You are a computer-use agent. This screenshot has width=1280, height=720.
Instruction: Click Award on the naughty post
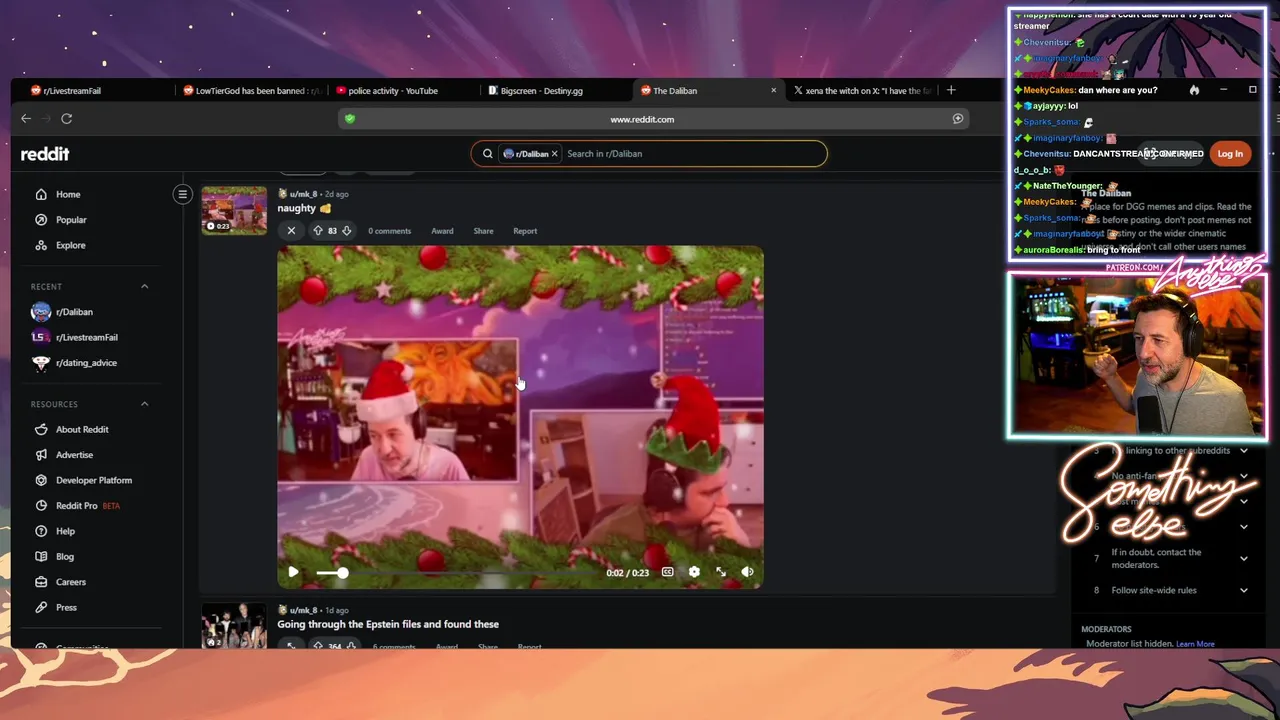point(442,231)
